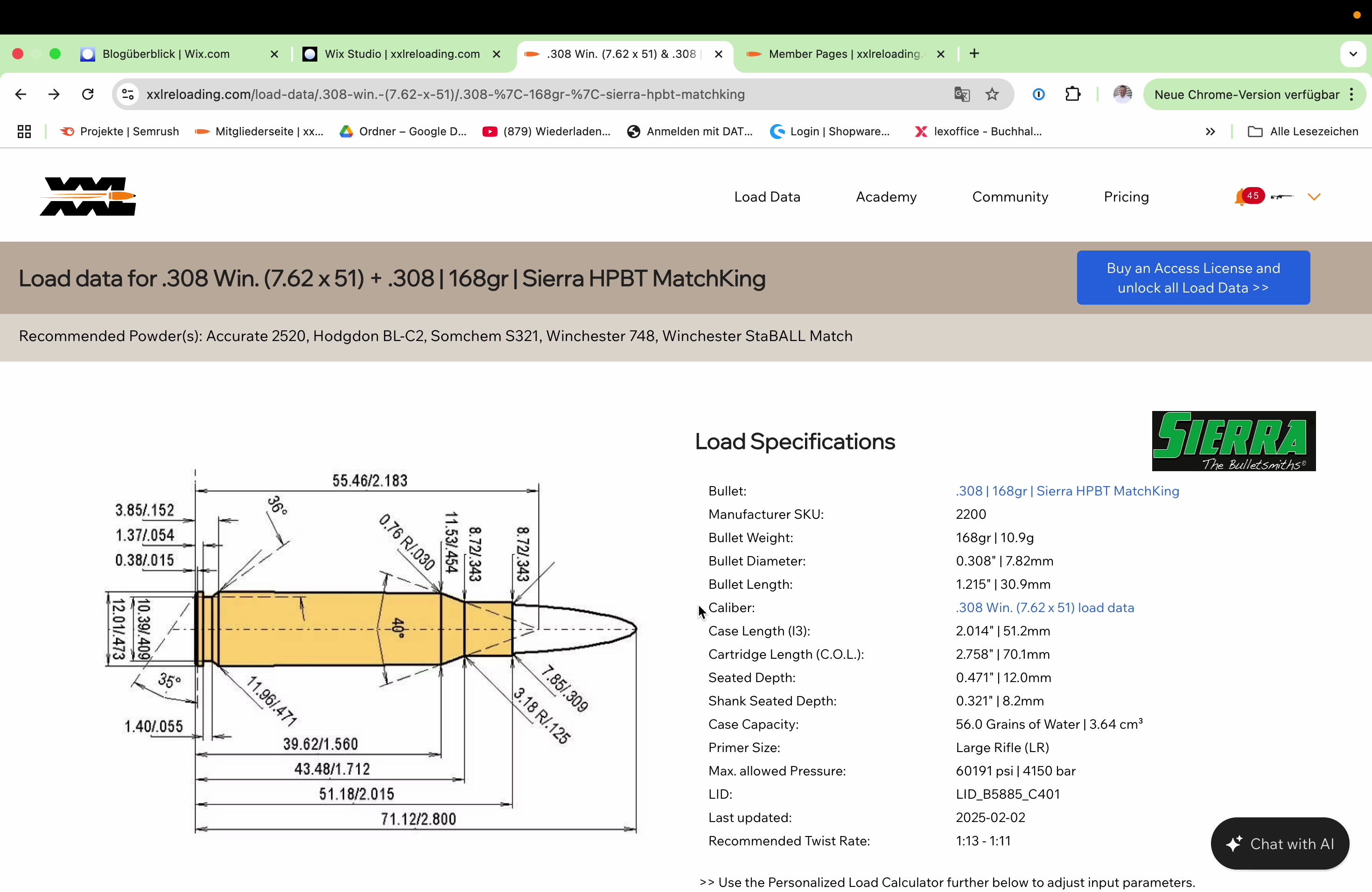Open the 1Password extension icon
Viewport: 1372px width, 892px height.
pyautogui.click(x=1039, y=94)
